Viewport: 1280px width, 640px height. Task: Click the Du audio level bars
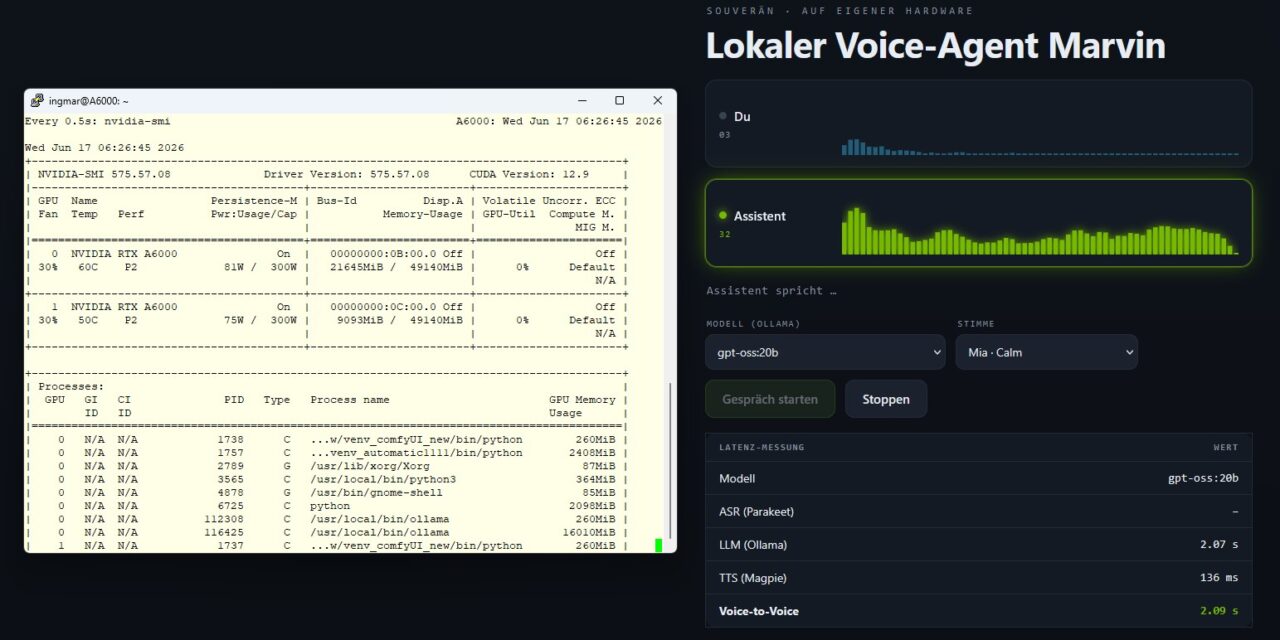pos(1040,147)
